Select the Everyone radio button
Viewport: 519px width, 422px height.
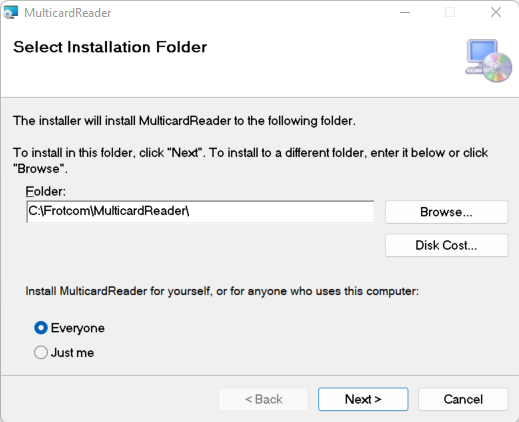[x=41, y=328]
